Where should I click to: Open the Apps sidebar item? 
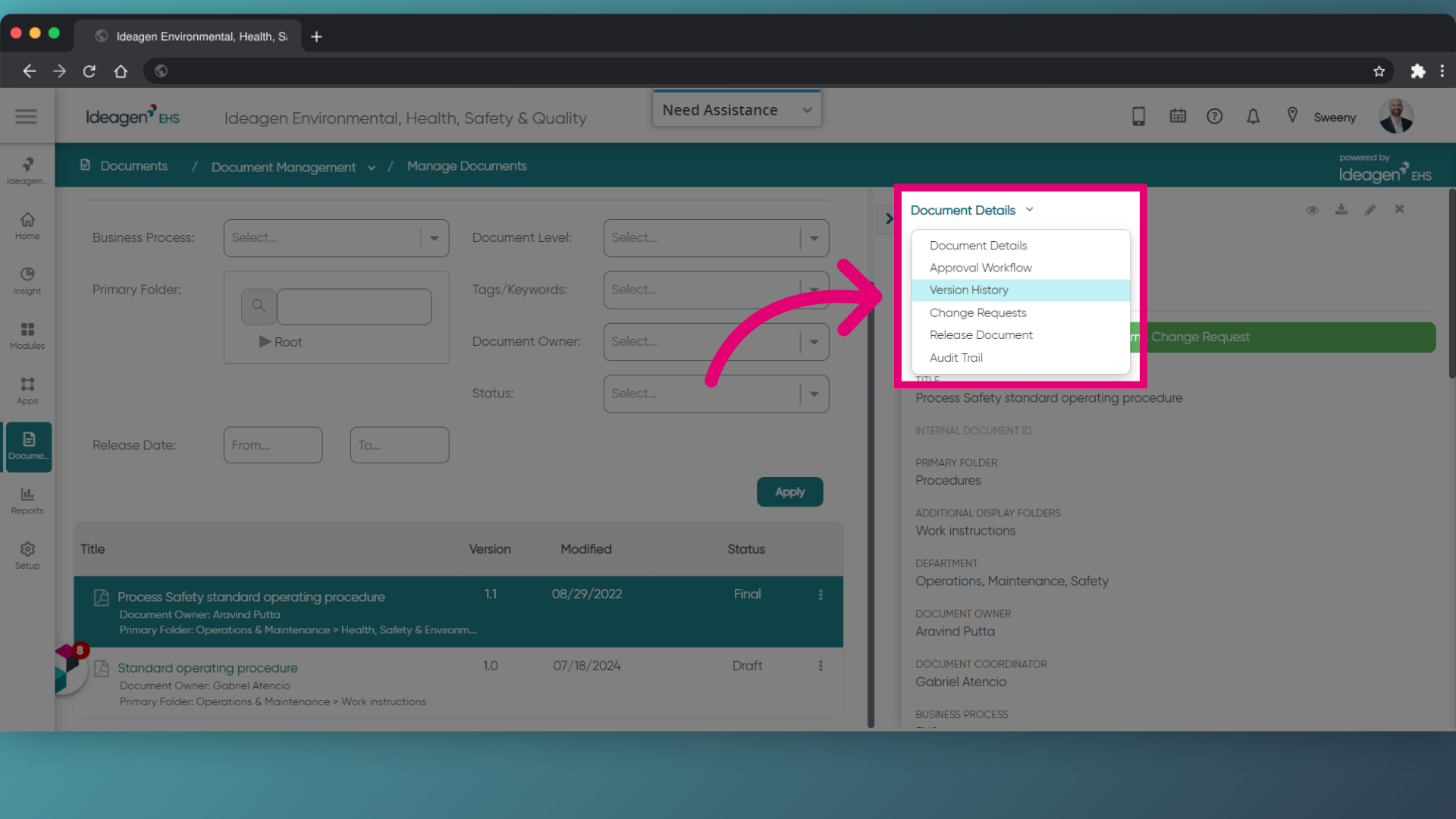click(x=27, y=391)
